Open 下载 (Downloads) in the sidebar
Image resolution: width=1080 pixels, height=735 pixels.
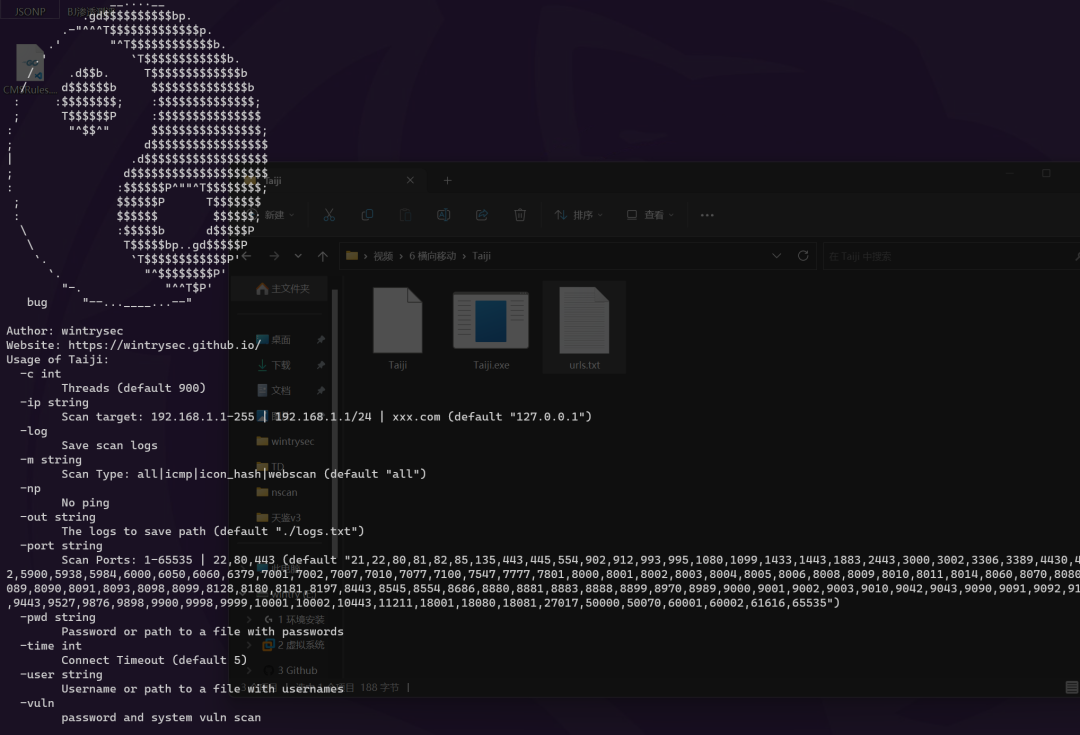pyautogui.click(x=281, y=365)
